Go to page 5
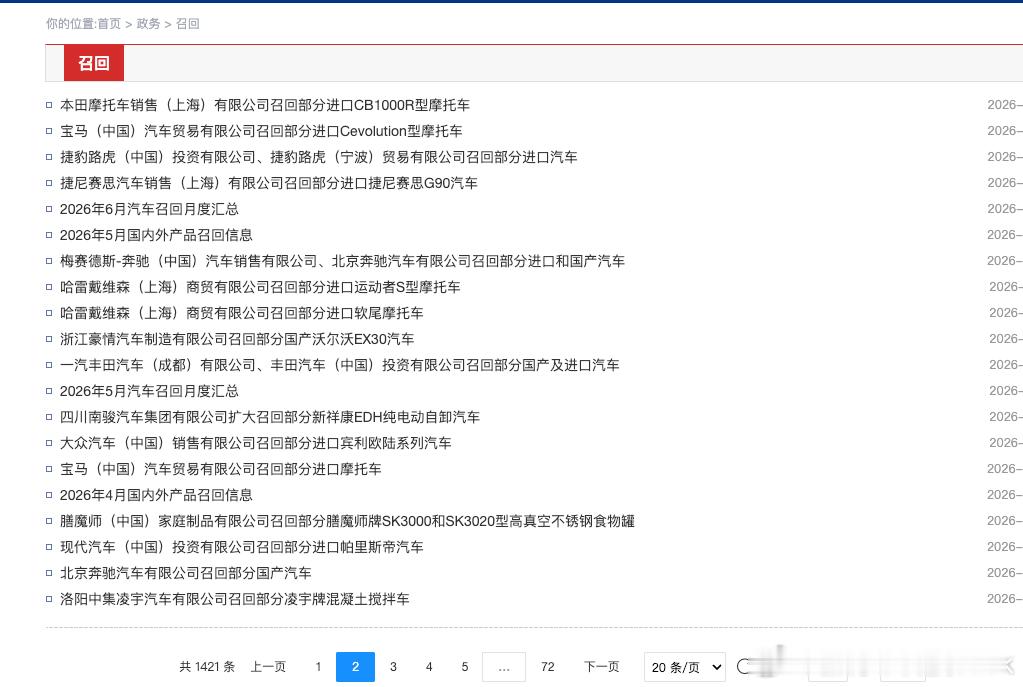Screen dimensions: 1023x687 [465, 667]
